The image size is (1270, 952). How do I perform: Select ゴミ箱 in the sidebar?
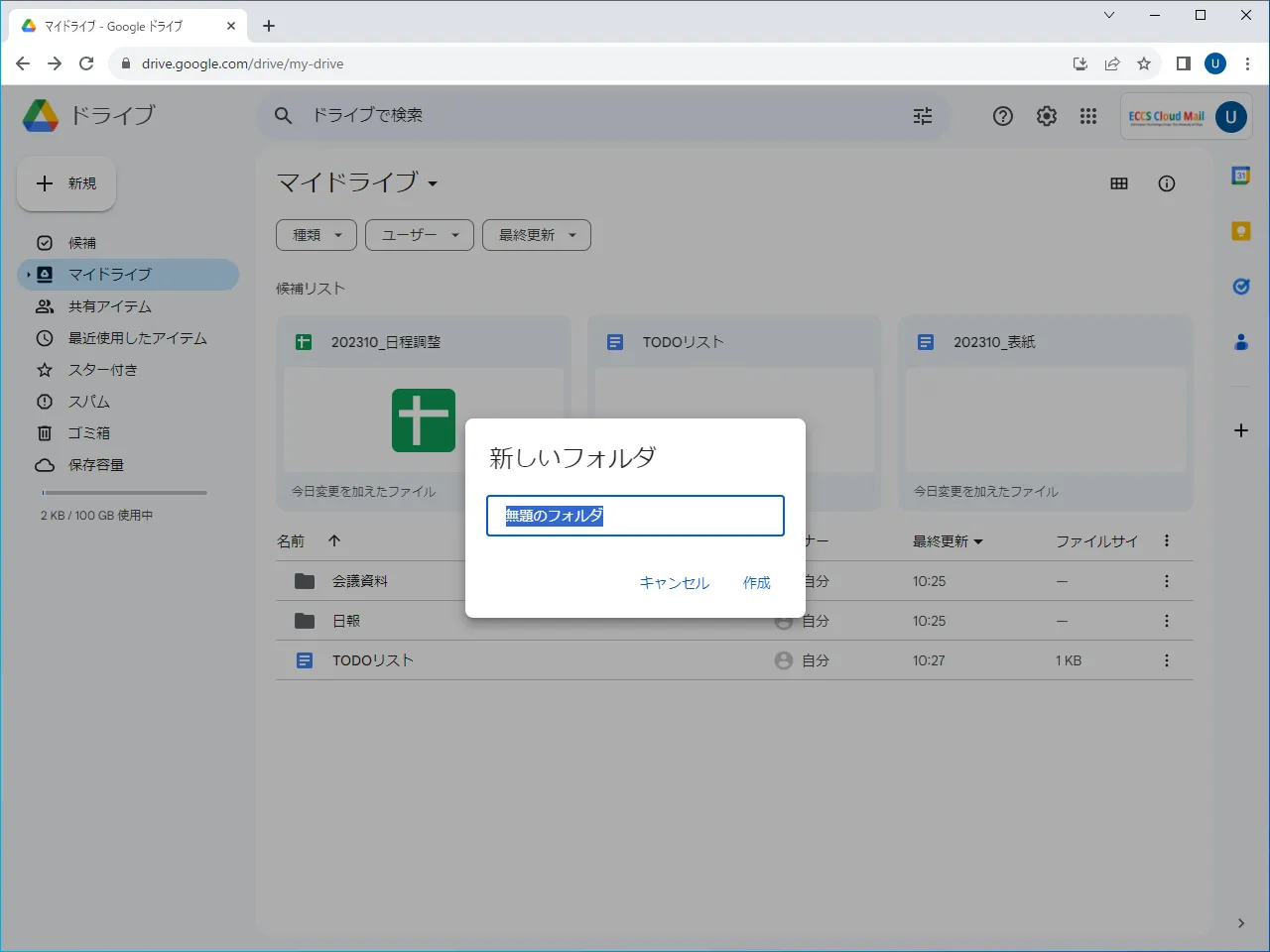[x=88, y=433]
